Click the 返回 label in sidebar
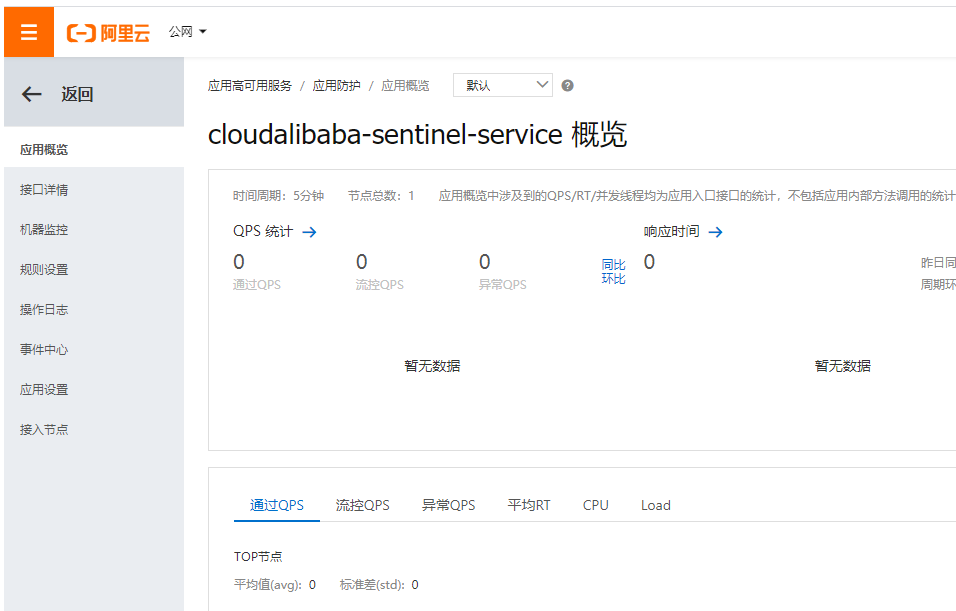The height and width of the screenshot is (611, 956). [x=77, y=95]
